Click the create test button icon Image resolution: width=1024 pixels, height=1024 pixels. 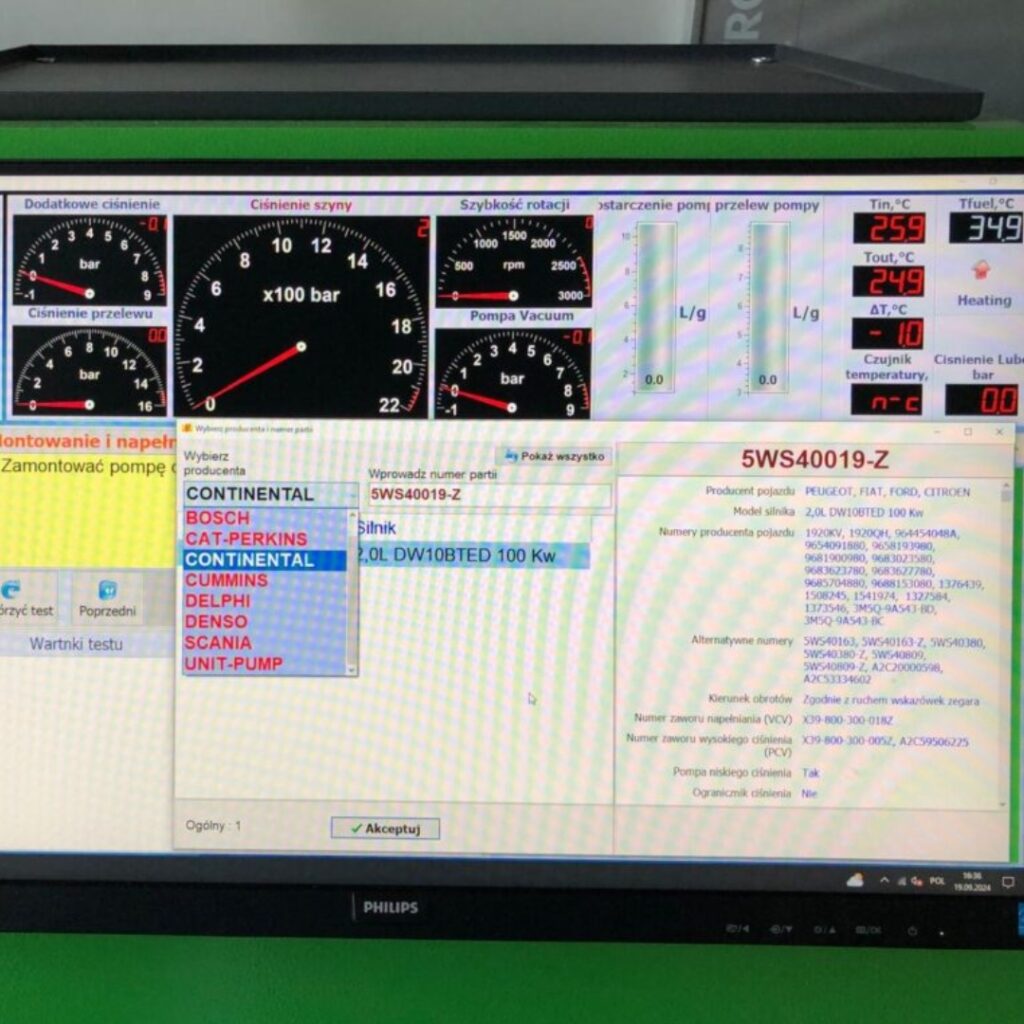(x=11, y=590)
